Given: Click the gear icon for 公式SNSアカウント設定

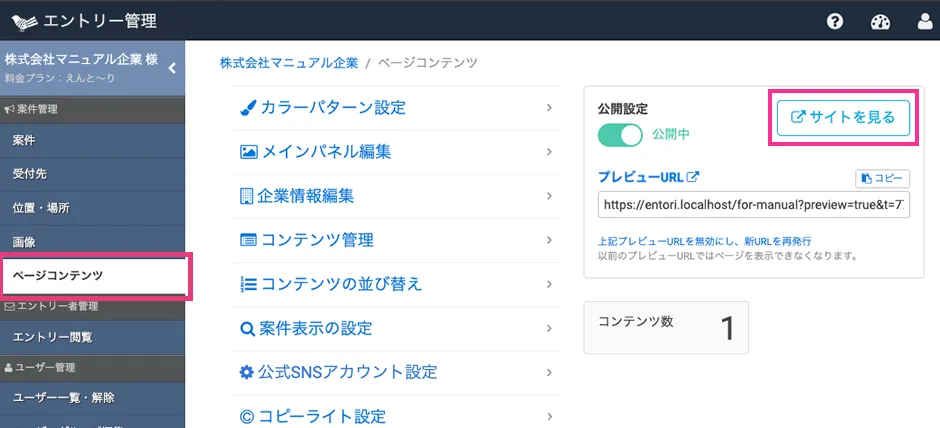Looking at the screenshot, I should tap(247, 372).
